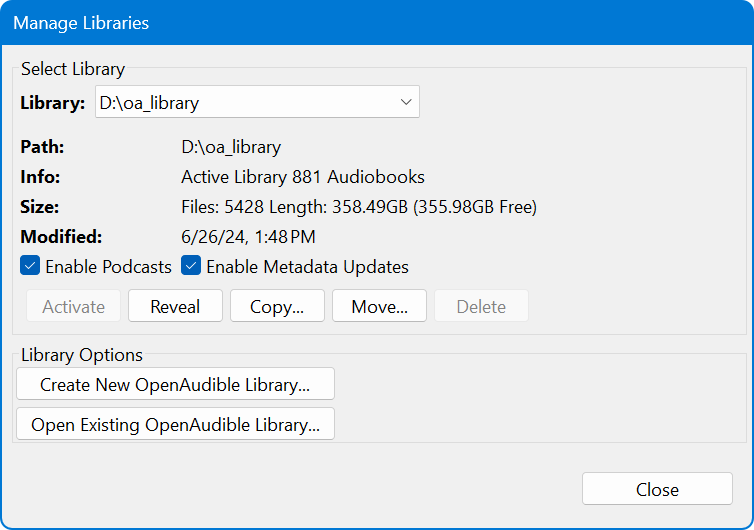Click the 'Manage Libraries' title bar text
Image resolution: width=754 pixels, height=530 pixels.
(81, 23)
